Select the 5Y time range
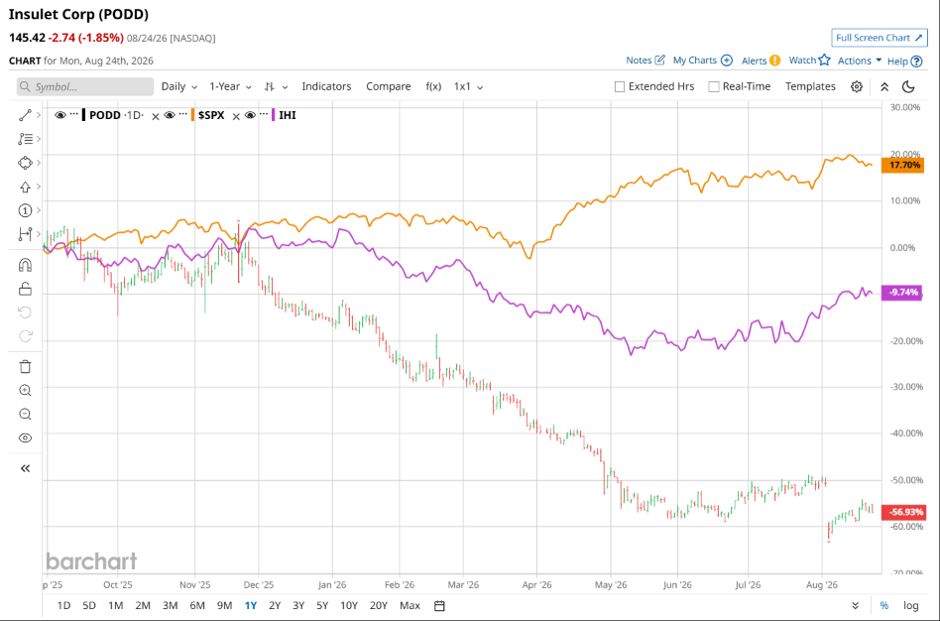Viewport: 940px width, 621px height. tap(322, 605)
